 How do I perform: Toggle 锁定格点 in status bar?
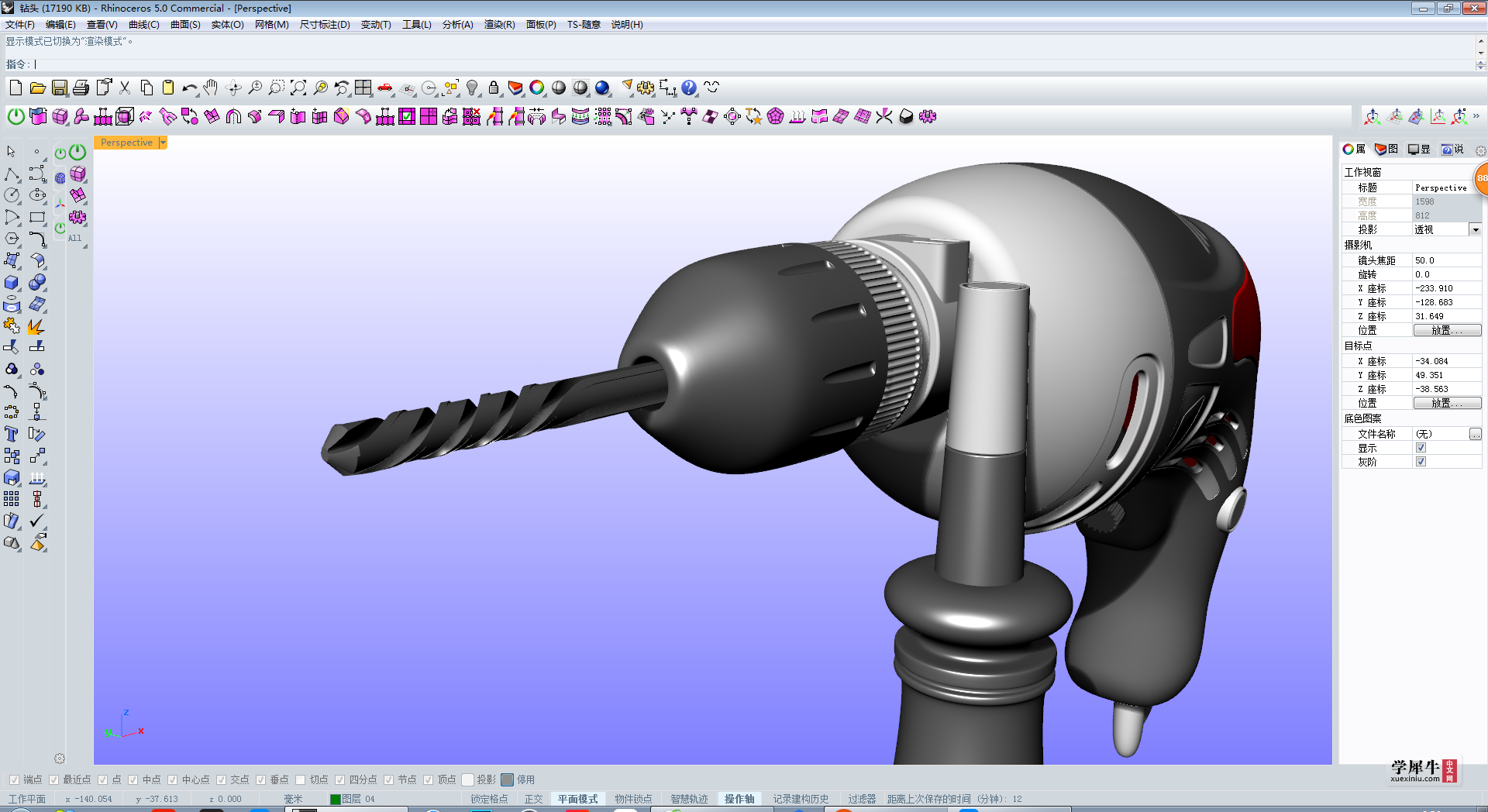489,799
